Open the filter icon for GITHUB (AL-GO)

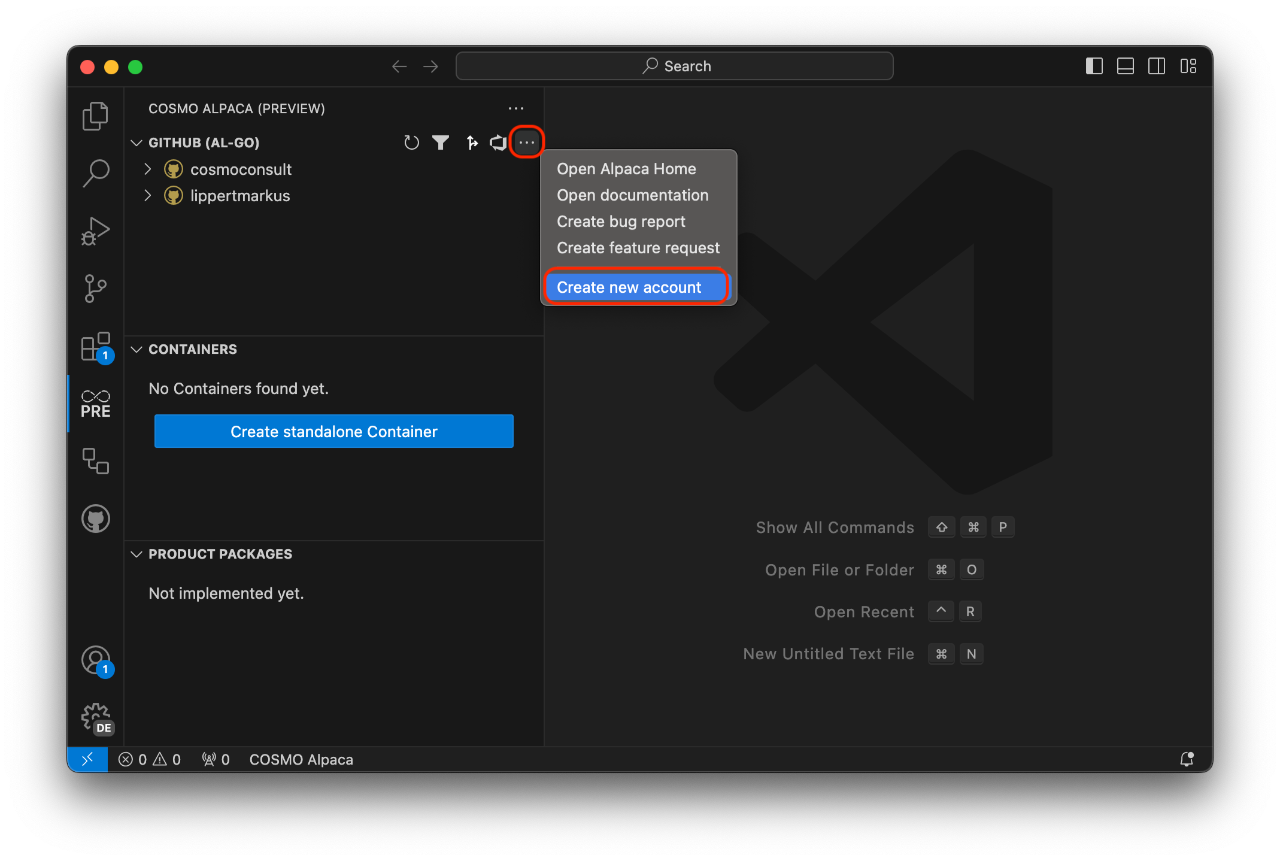pyautogui.click(x=441, y=142)
